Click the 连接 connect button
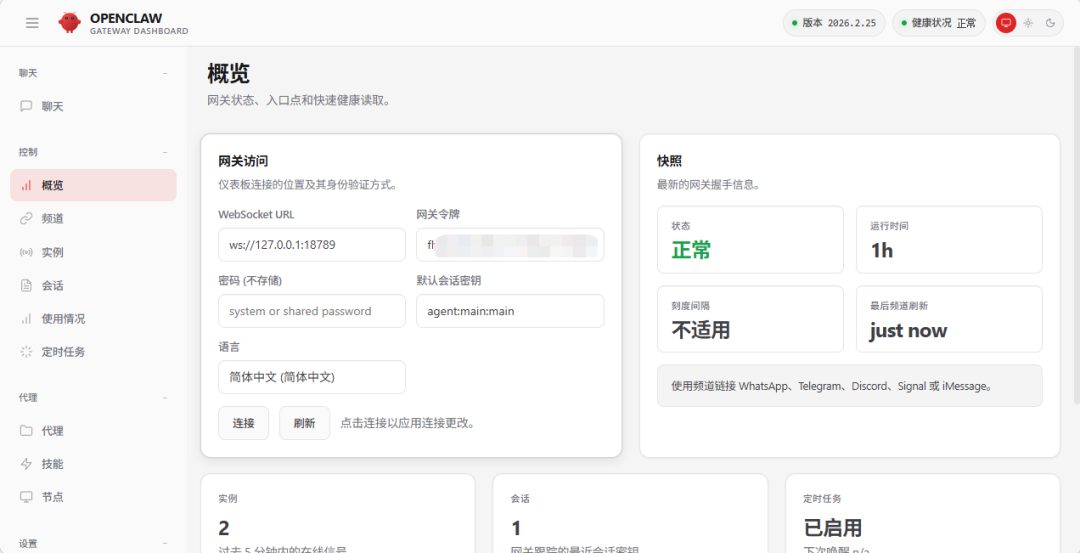 point(243,423)
